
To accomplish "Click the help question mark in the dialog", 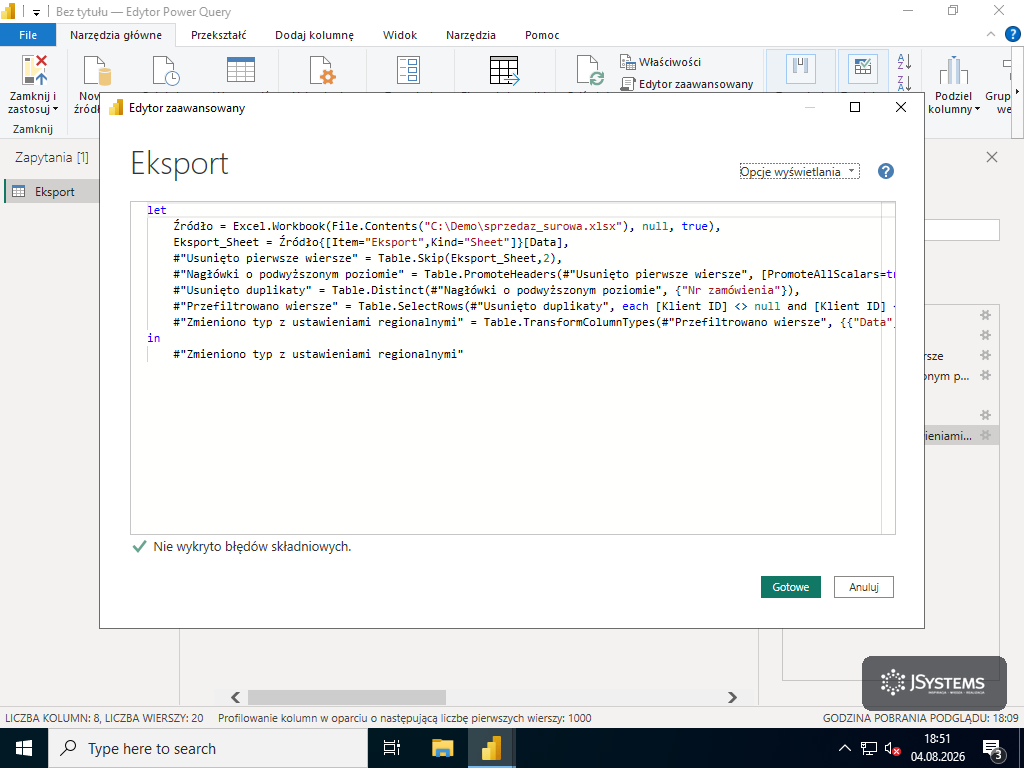I will click(x=886, y=171).
